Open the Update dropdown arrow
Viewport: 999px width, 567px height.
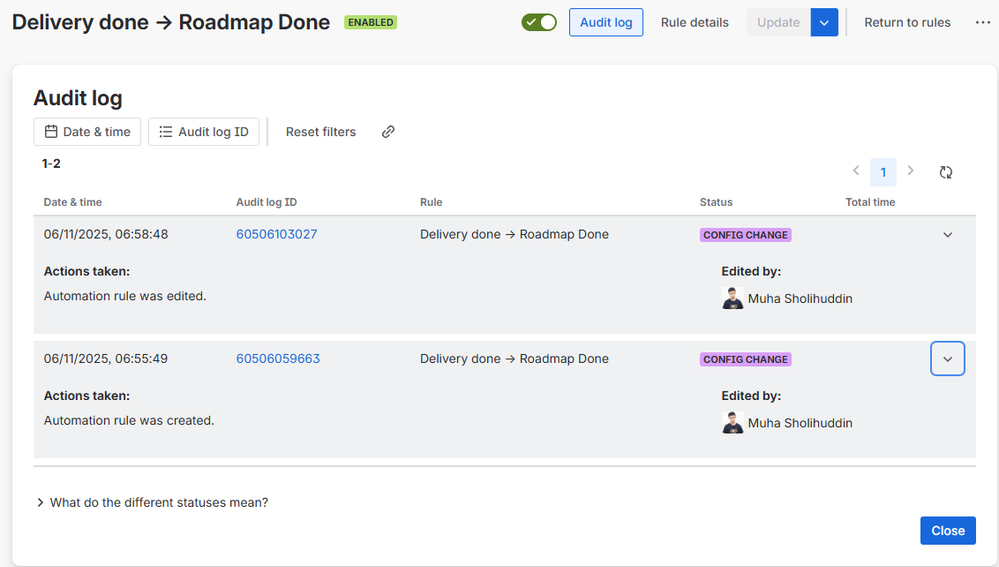[x=824, y=22]
